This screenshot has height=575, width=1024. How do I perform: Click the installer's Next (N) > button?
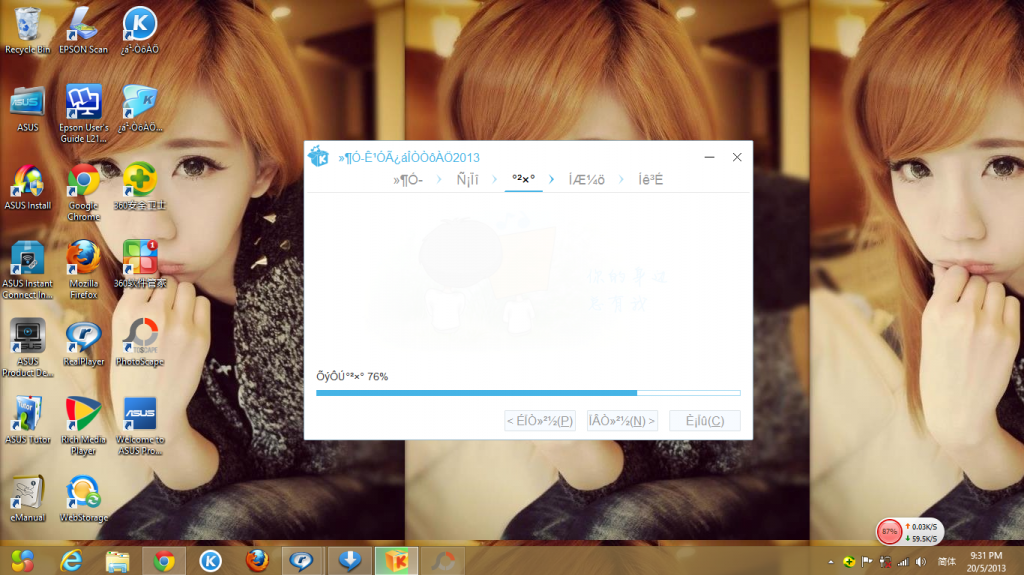(622, 421)
